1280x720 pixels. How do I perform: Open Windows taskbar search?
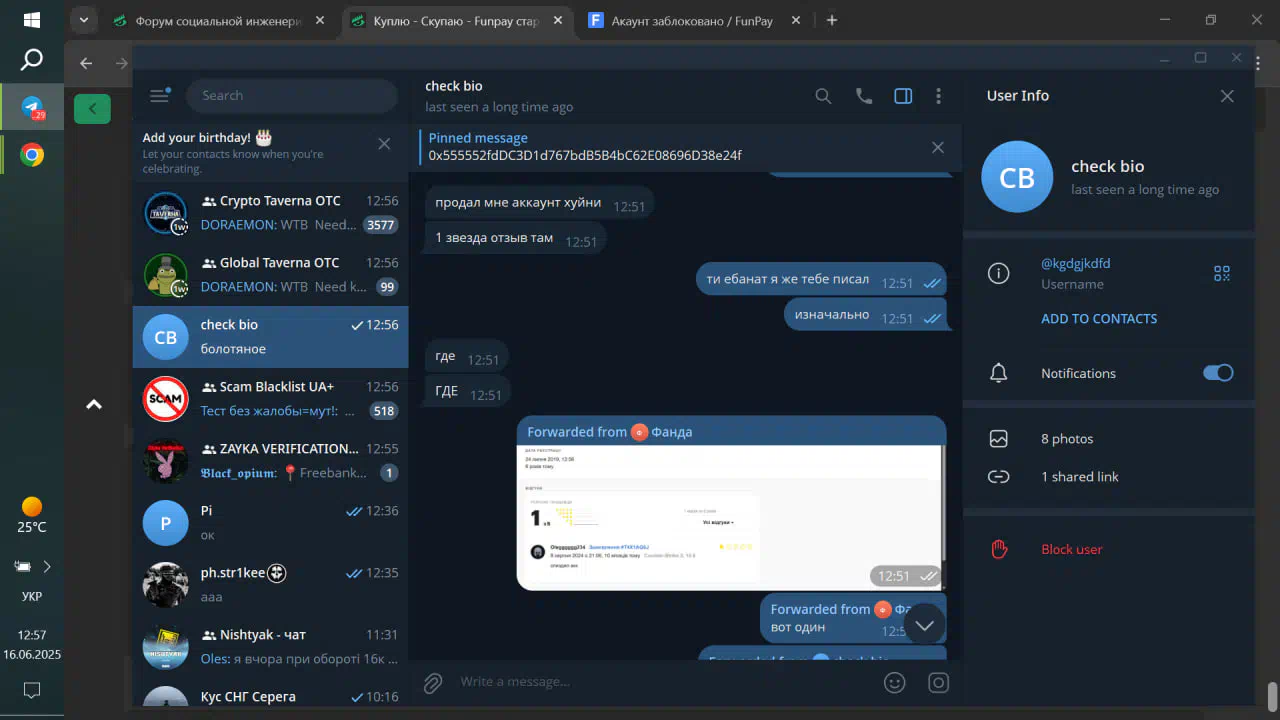click(32, 61)
